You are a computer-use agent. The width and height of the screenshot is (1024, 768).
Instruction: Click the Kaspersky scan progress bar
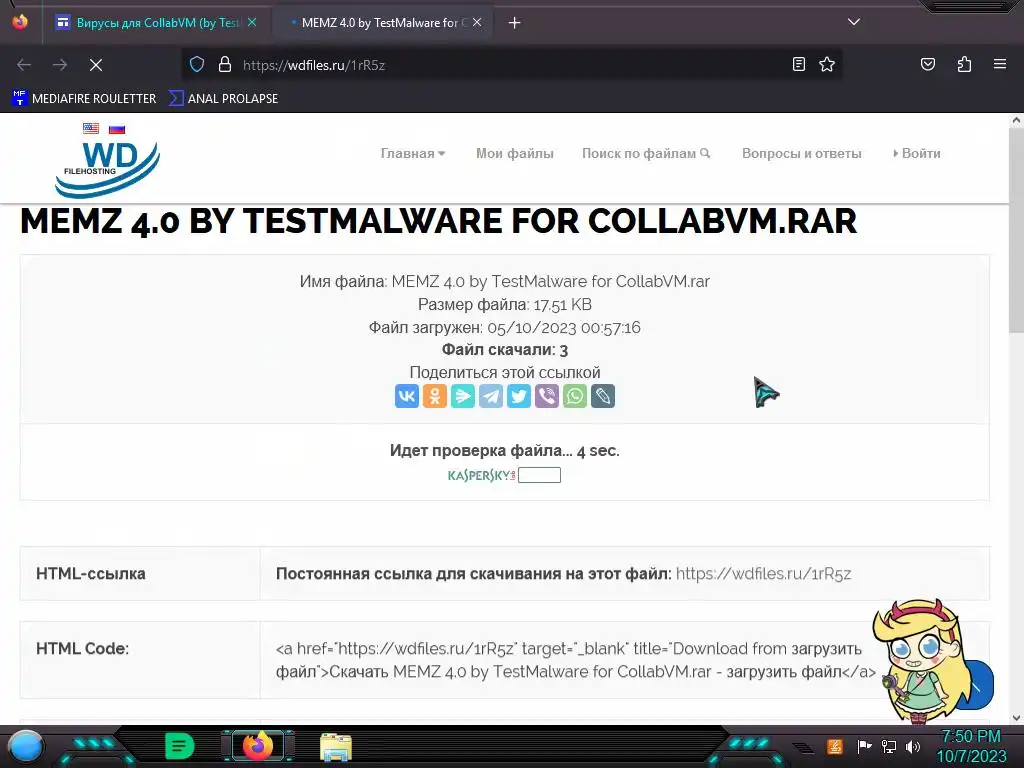pyautogui.click(x=539, y=475)
